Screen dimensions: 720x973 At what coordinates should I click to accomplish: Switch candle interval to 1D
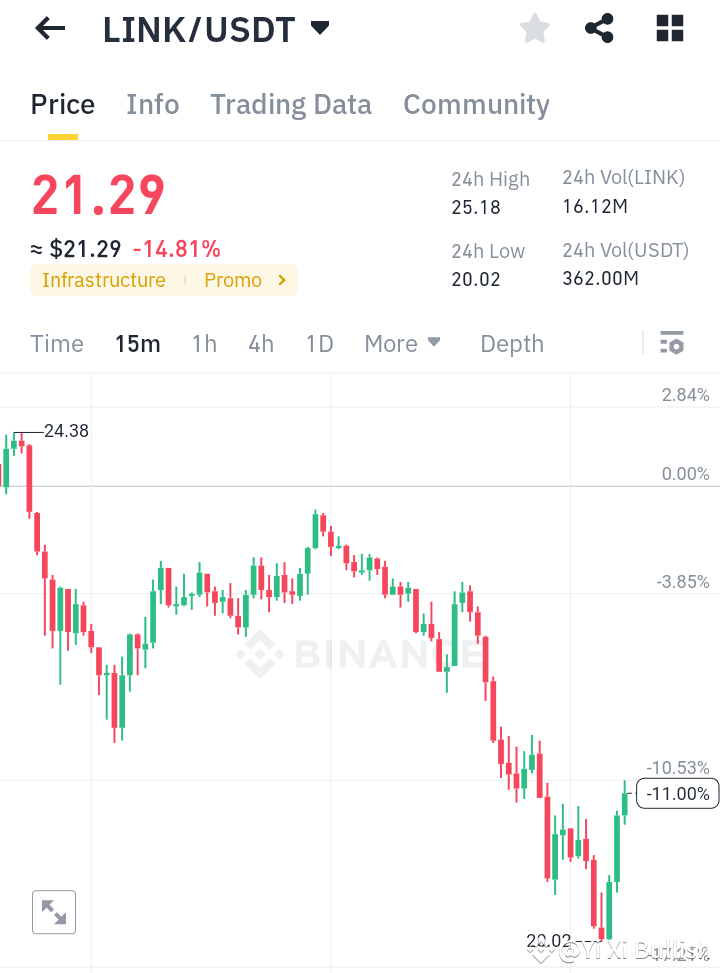[x=319, y=343]
